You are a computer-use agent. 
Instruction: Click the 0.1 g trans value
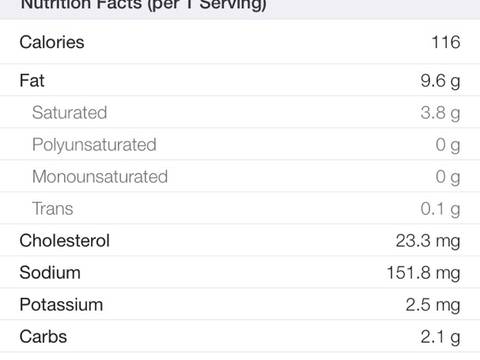point(440,209)
